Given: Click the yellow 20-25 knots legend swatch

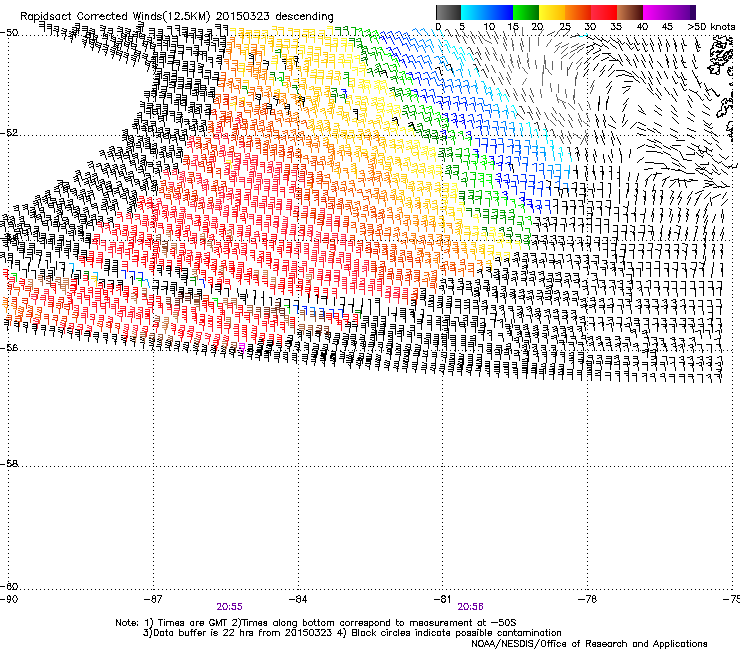Looking at the screenshot, I should [552, 12].
